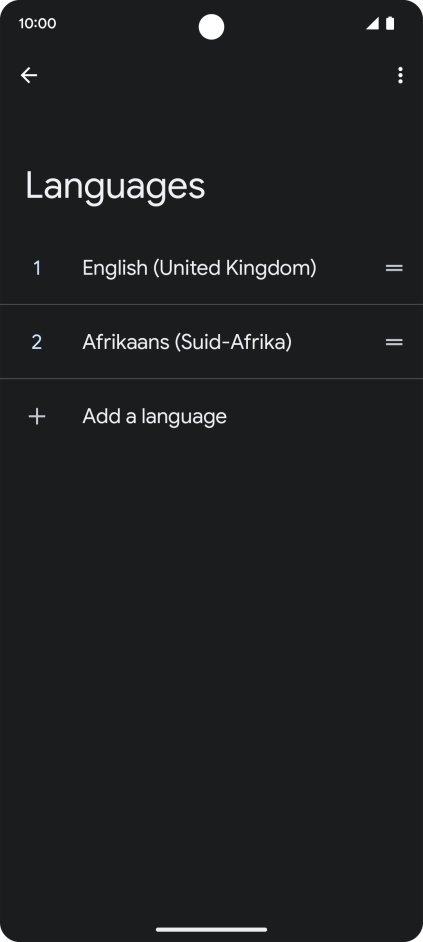Tap the battery status icon
423x942 pixels.
[x=391, y=23]
